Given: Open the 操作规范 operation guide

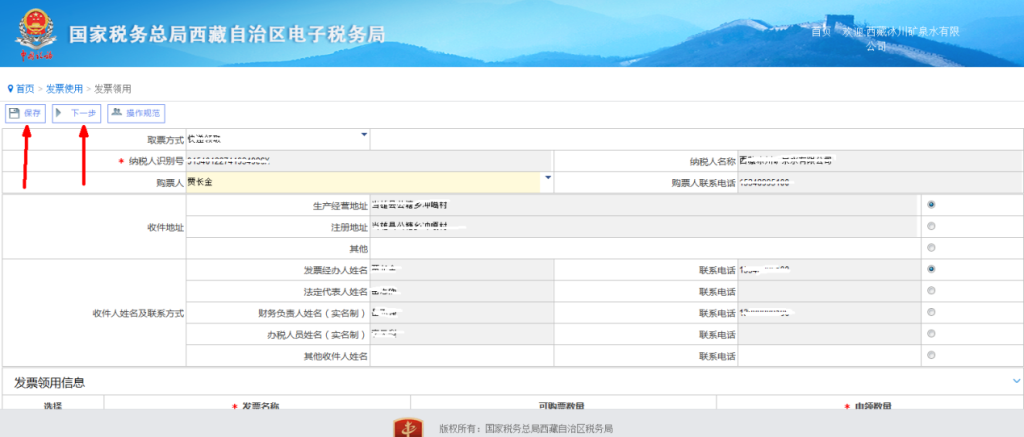Looking at the screenshot, I should click(135, 113).
